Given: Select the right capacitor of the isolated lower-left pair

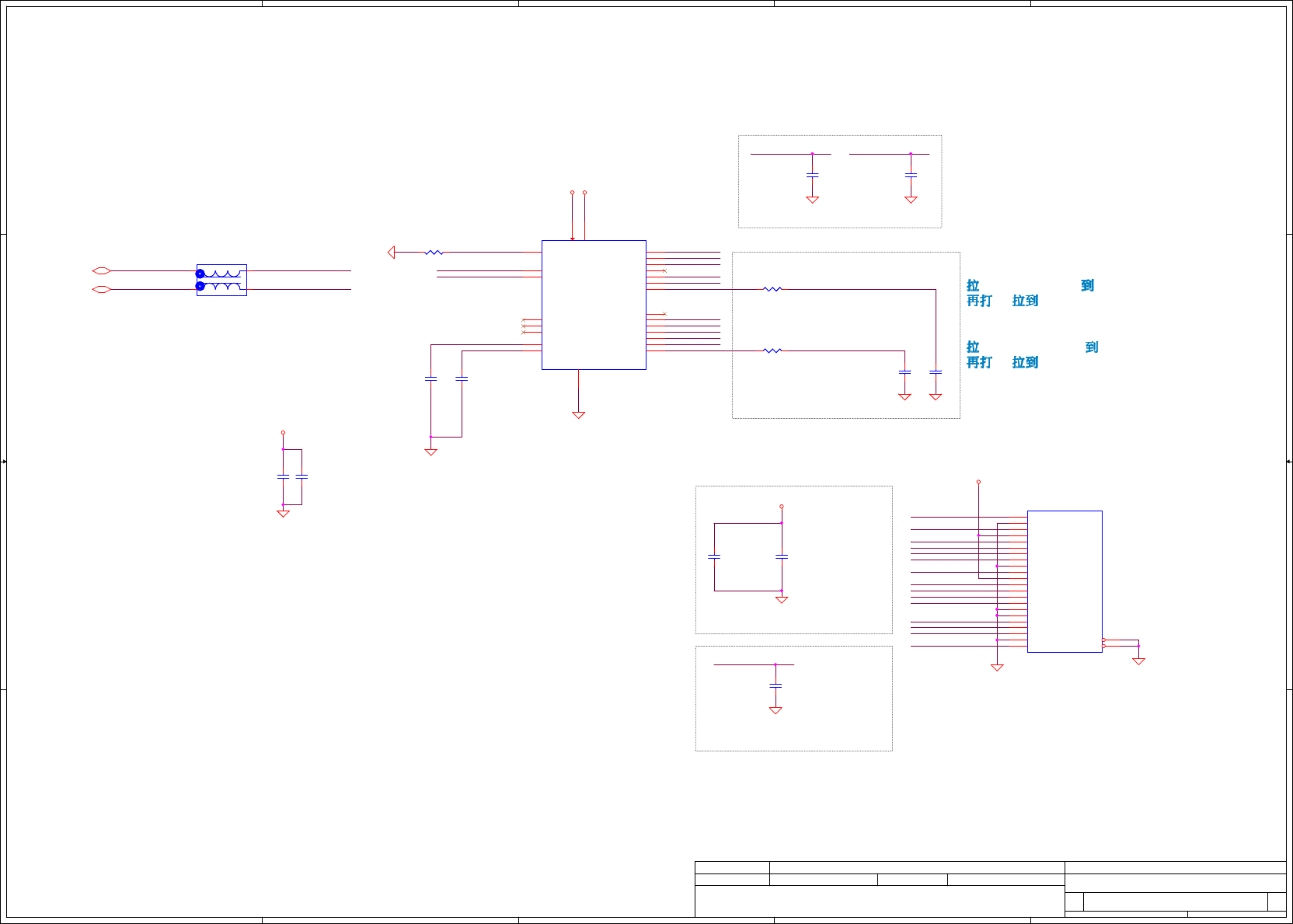Looking at the screenshot, I should click(301, 476).
